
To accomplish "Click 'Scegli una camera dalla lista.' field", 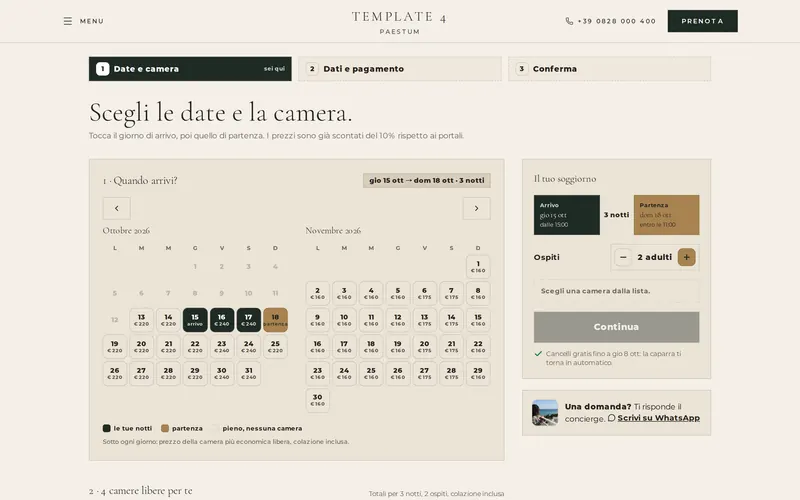I will click(616, 291).
